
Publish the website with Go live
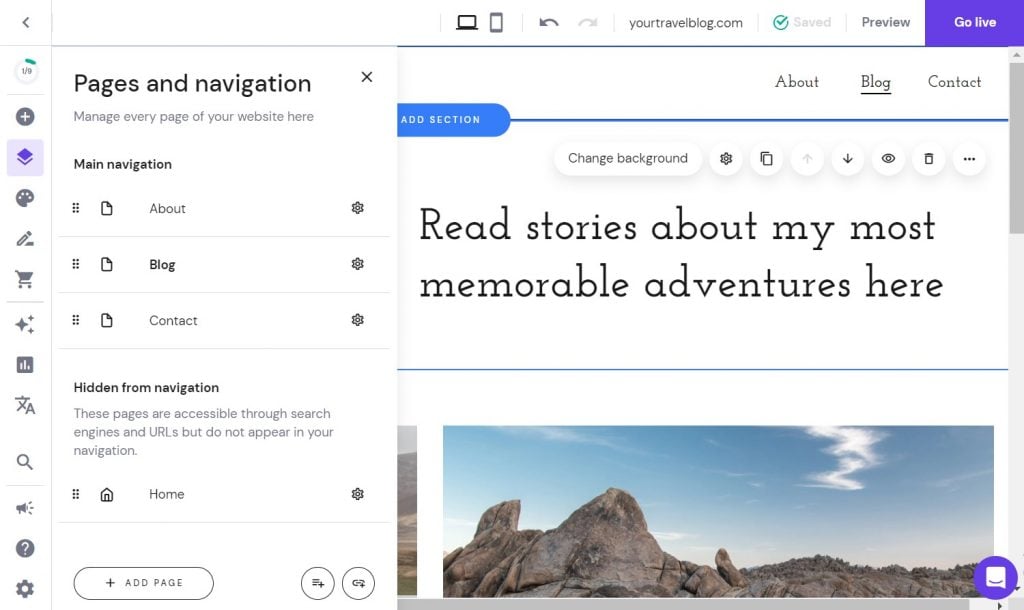click(x=973, y=21)
